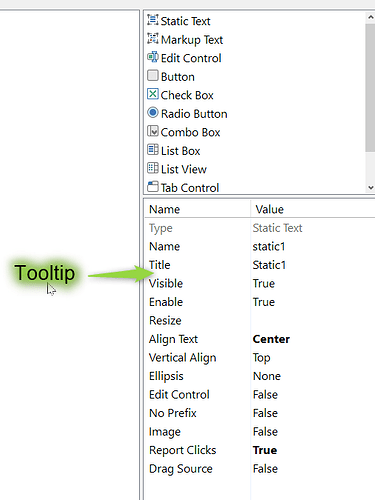Select the Radio Button control icon
The height and width of the screenshot is (500, 375).
[x=153, y=112]
